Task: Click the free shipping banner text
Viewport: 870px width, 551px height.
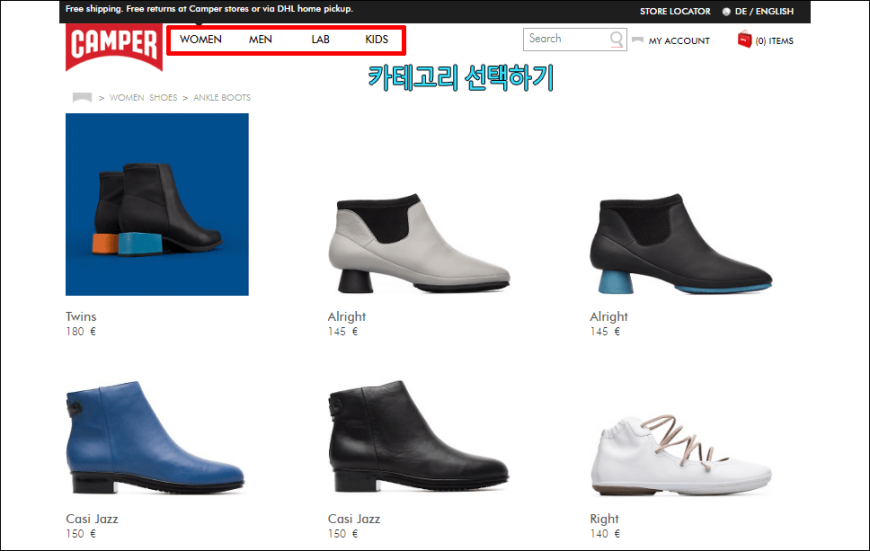Action: (209, 9)
